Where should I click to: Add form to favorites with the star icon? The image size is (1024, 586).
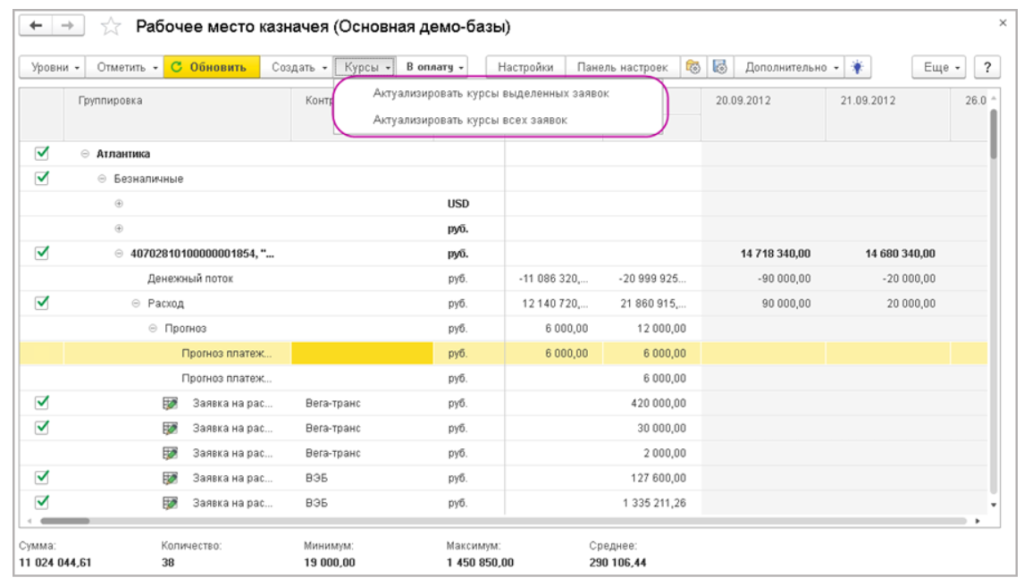click(x=110, y=27)
